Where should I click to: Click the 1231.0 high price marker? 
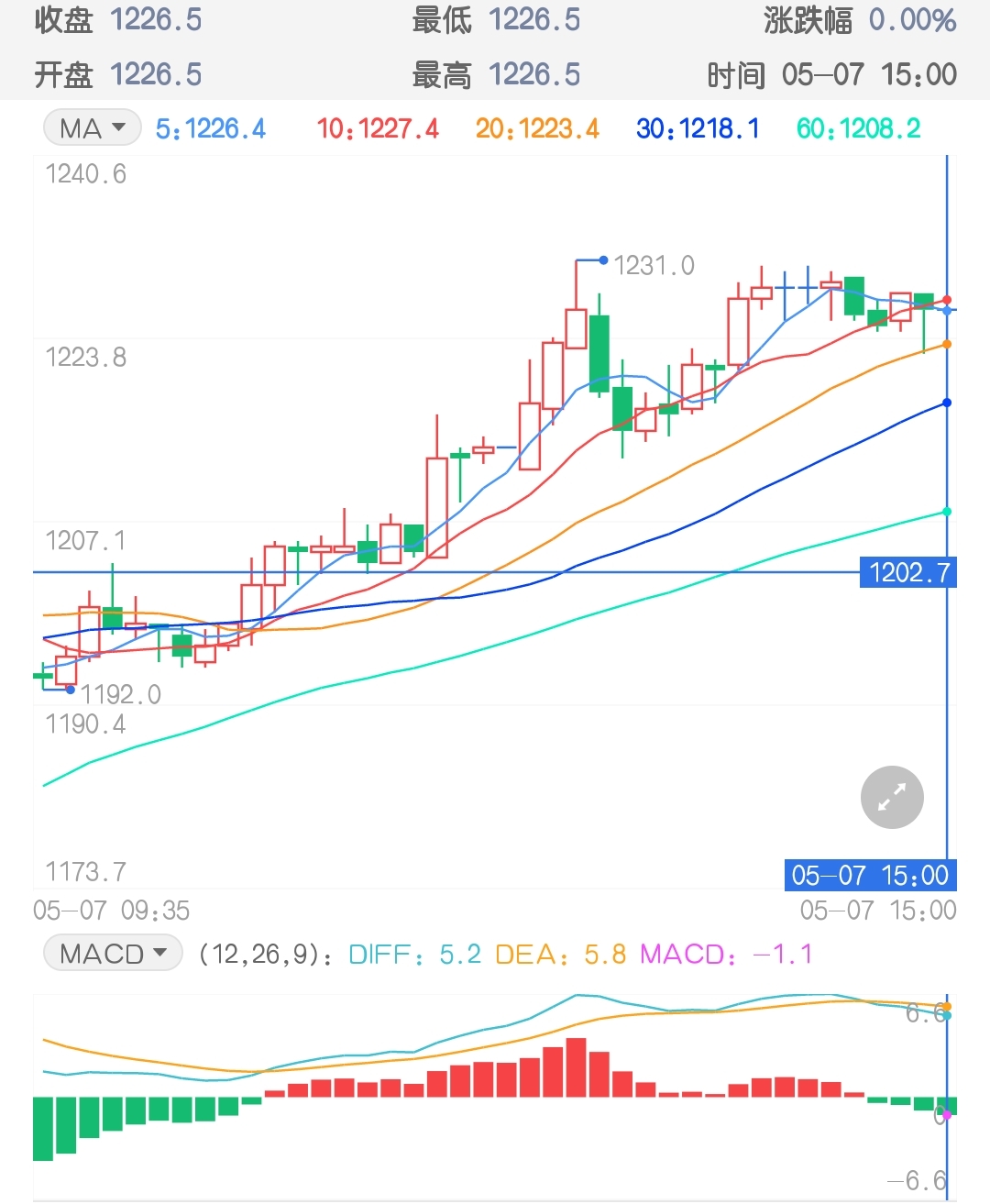[654, 265]
